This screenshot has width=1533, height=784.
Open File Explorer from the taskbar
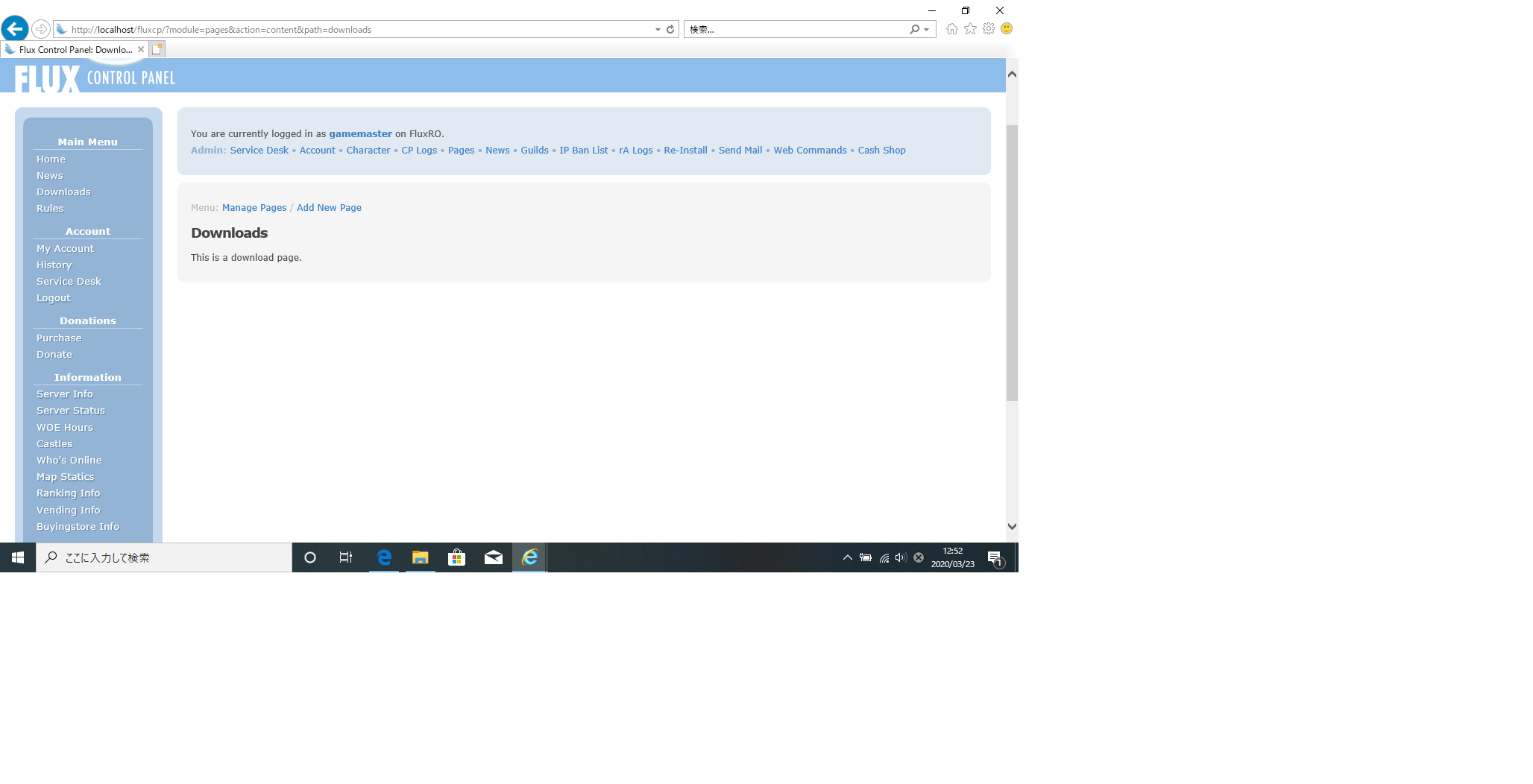point(421,557)
